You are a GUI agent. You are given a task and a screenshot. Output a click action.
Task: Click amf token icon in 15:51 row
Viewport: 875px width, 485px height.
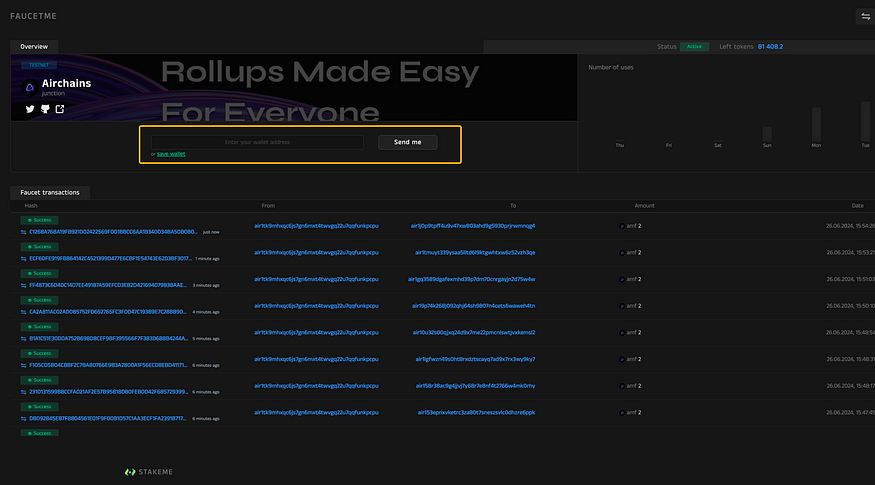coord(622,279)
